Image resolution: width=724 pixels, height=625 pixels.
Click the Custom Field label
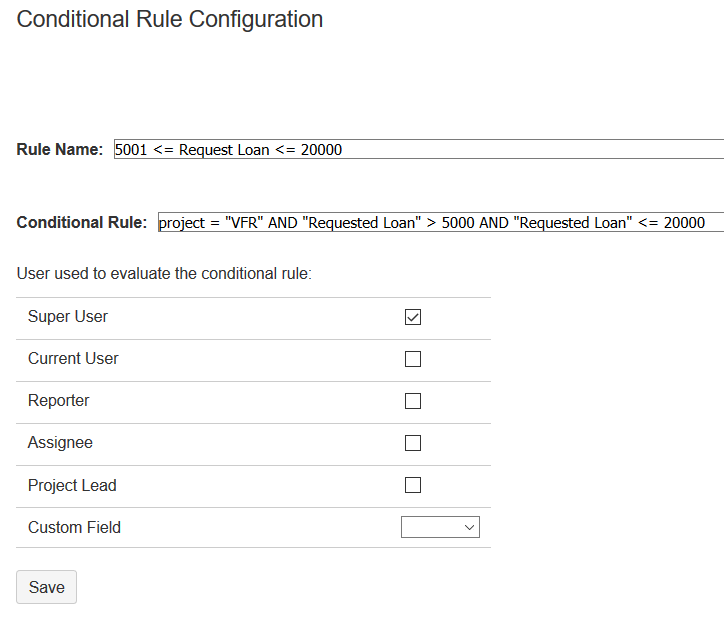click(74, 528)
